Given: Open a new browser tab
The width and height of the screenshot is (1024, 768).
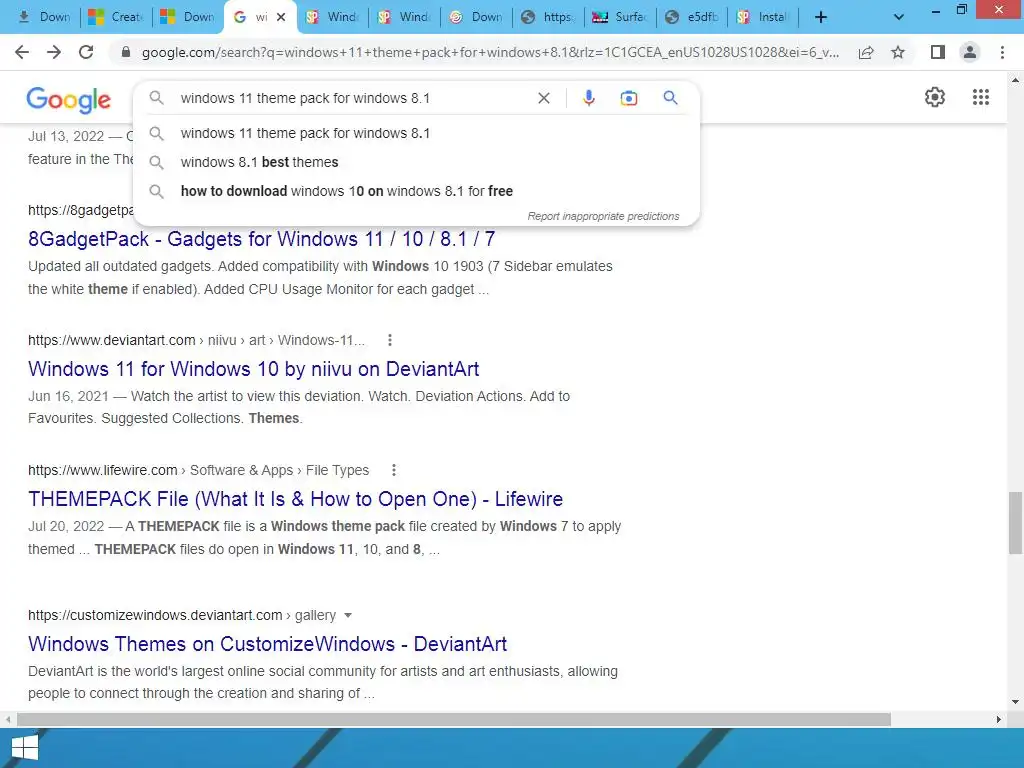Looking at the screenshot, I should point(821,17).
